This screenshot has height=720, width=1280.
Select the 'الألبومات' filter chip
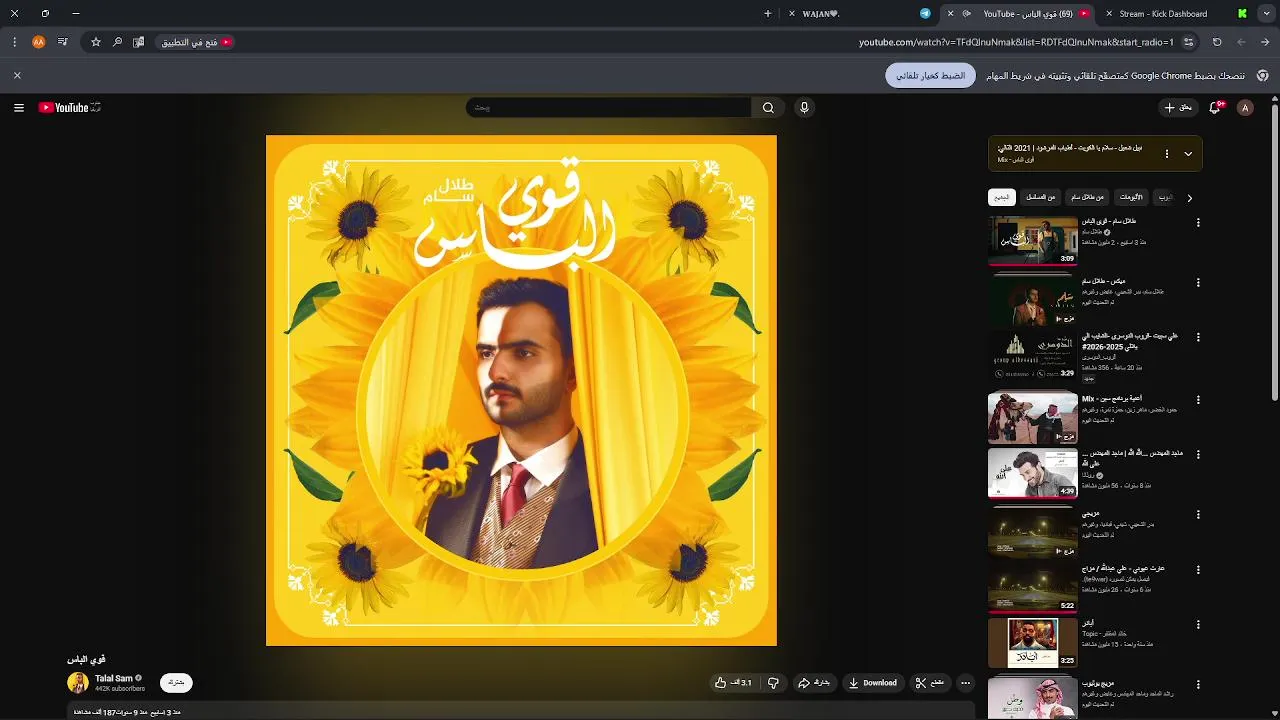click(x=1131, y=197)
